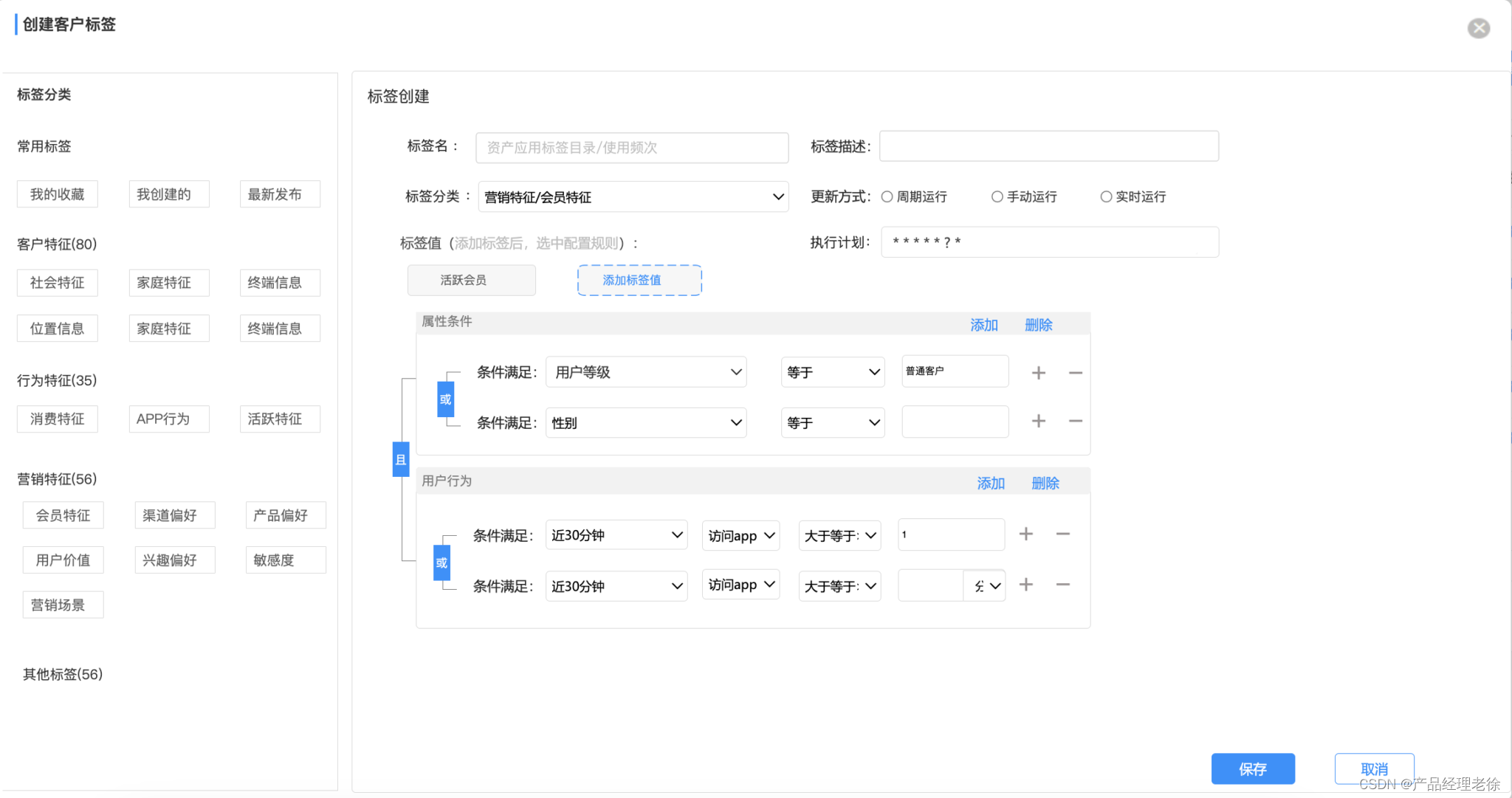The width and height of the screenshot is (1512, 798).
Task: Click the blue 且 logic connector
Action: point(401,459)
